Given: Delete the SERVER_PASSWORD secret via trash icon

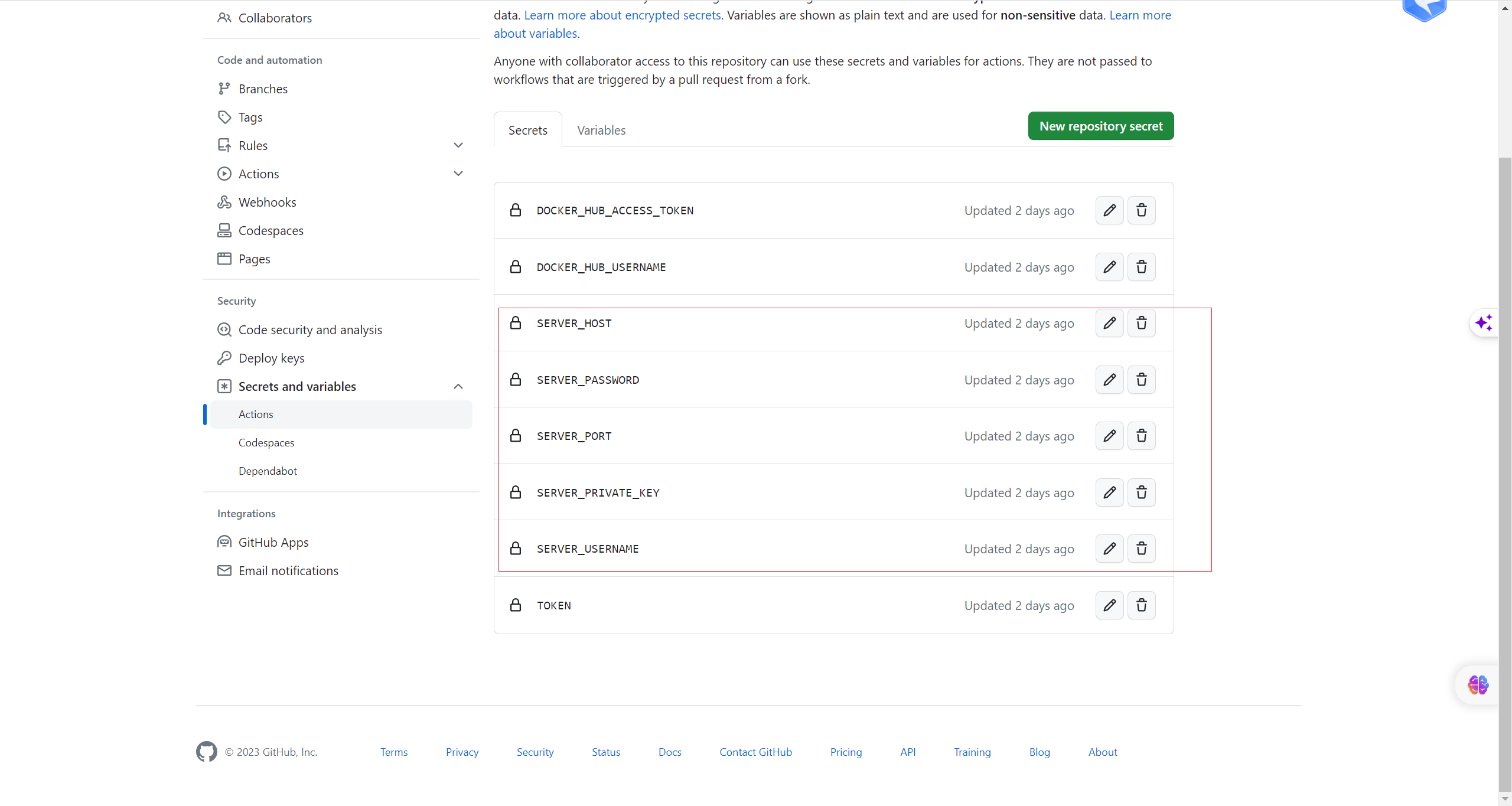Looking at the screenshot, I should click(1141, 380).
